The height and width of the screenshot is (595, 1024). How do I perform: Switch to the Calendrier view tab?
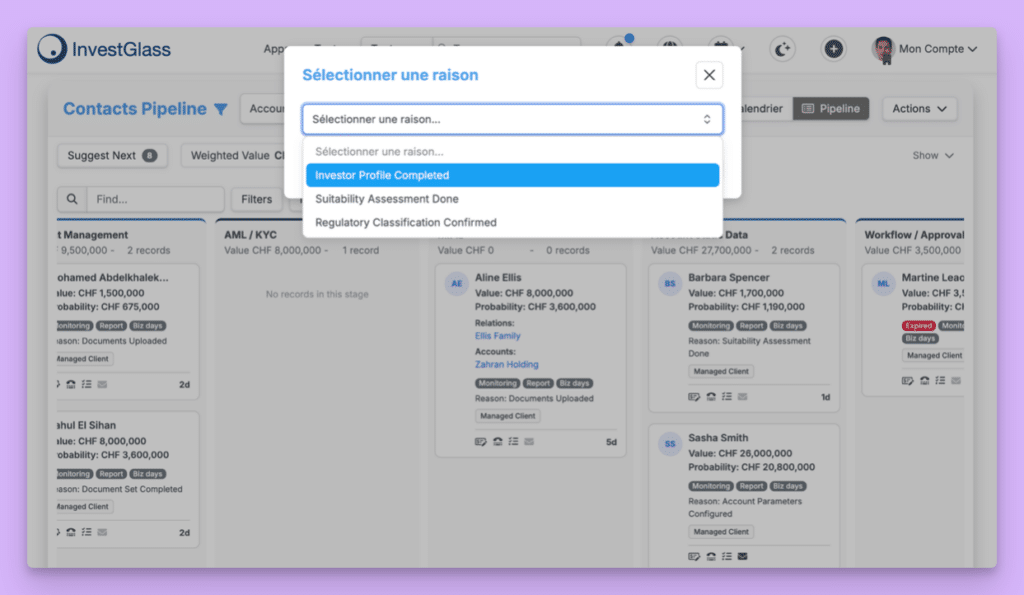coord(761,108)
